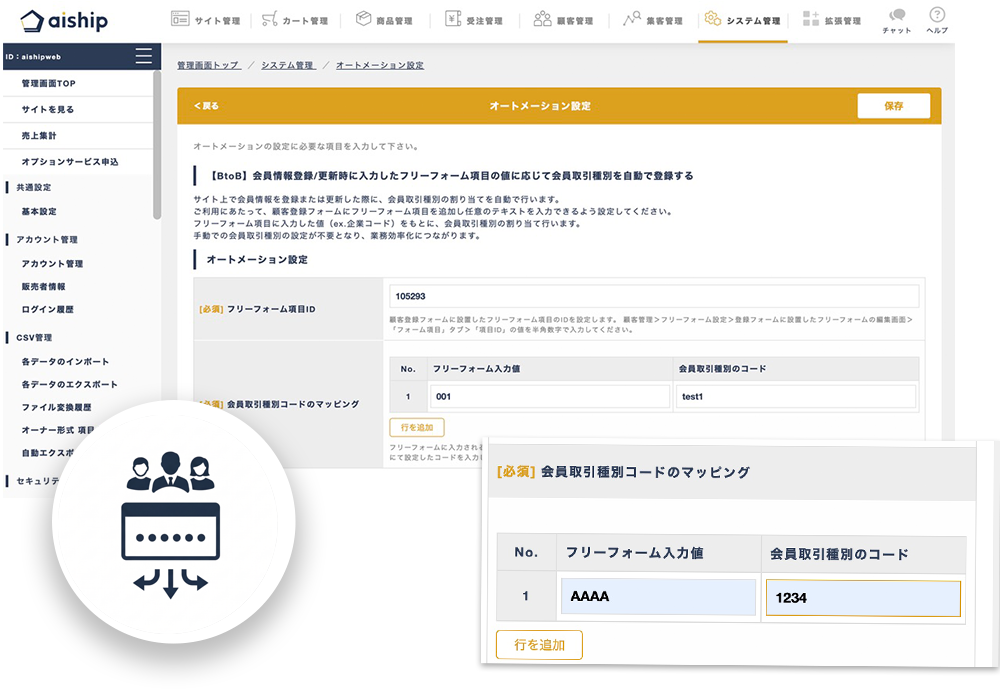
Task: Open the 受注管理 menu
Action: coord(474,20)
